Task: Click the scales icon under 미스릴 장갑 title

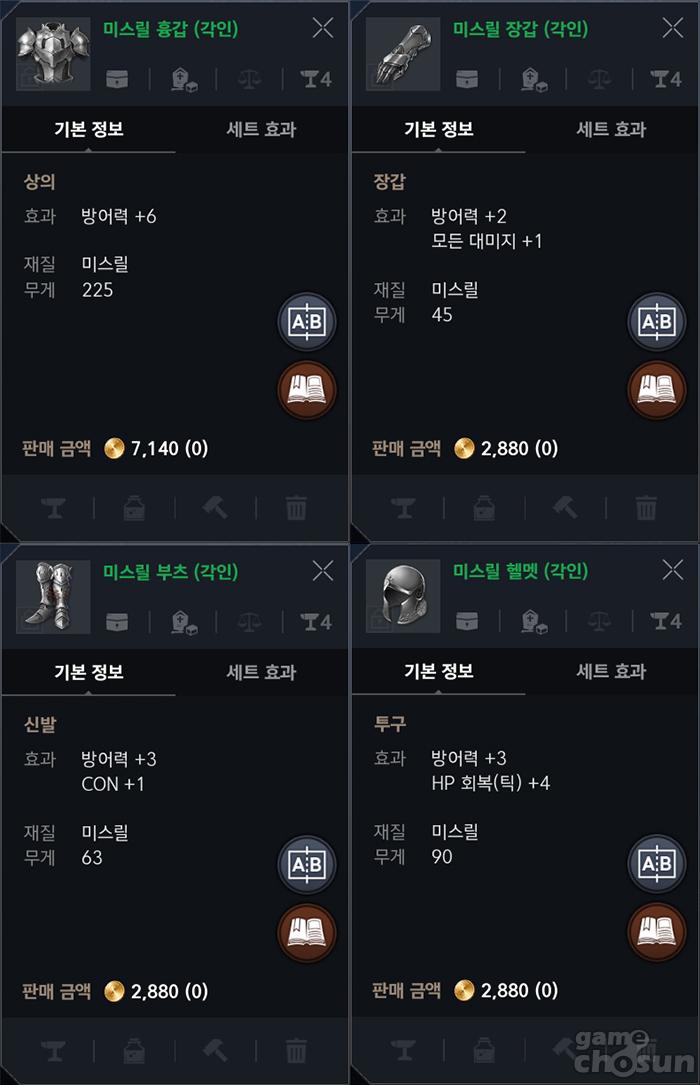Action: coord(600,78)
